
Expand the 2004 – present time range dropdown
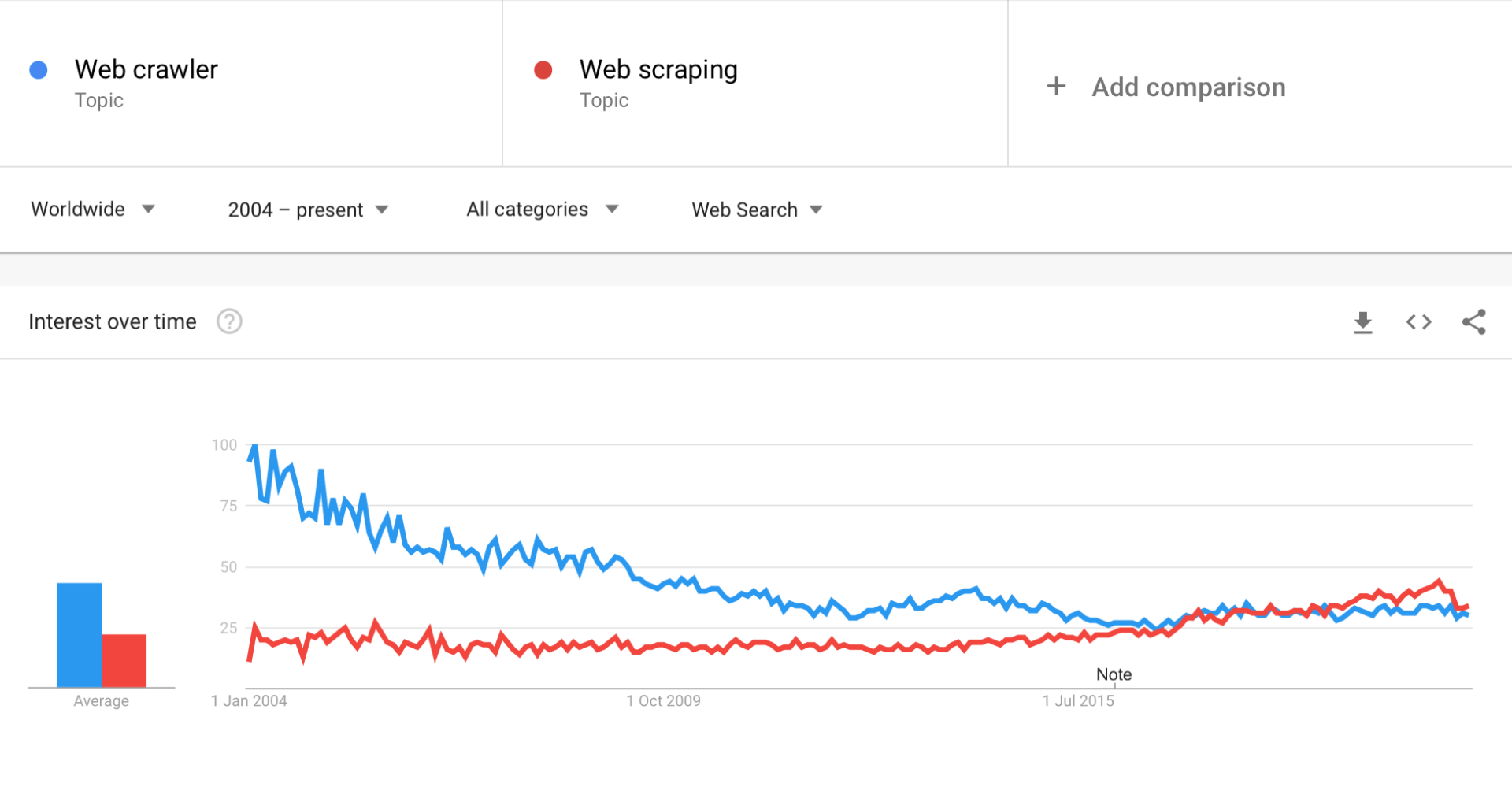coord(295,209)
